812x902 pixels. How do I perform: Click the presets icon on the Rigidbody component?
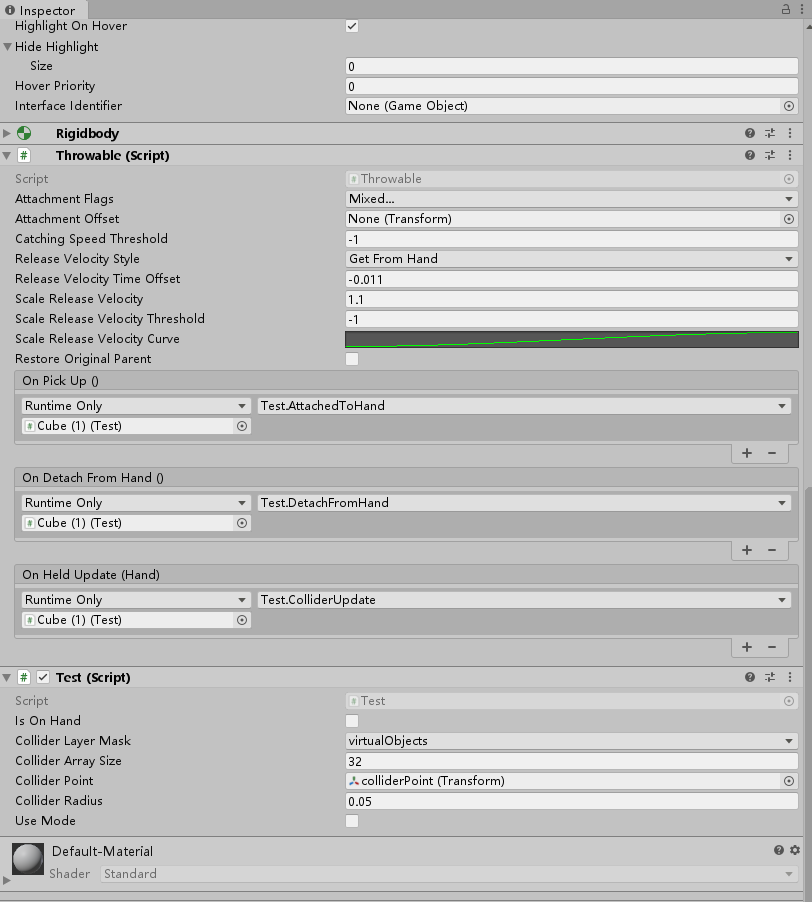(770, 133)
